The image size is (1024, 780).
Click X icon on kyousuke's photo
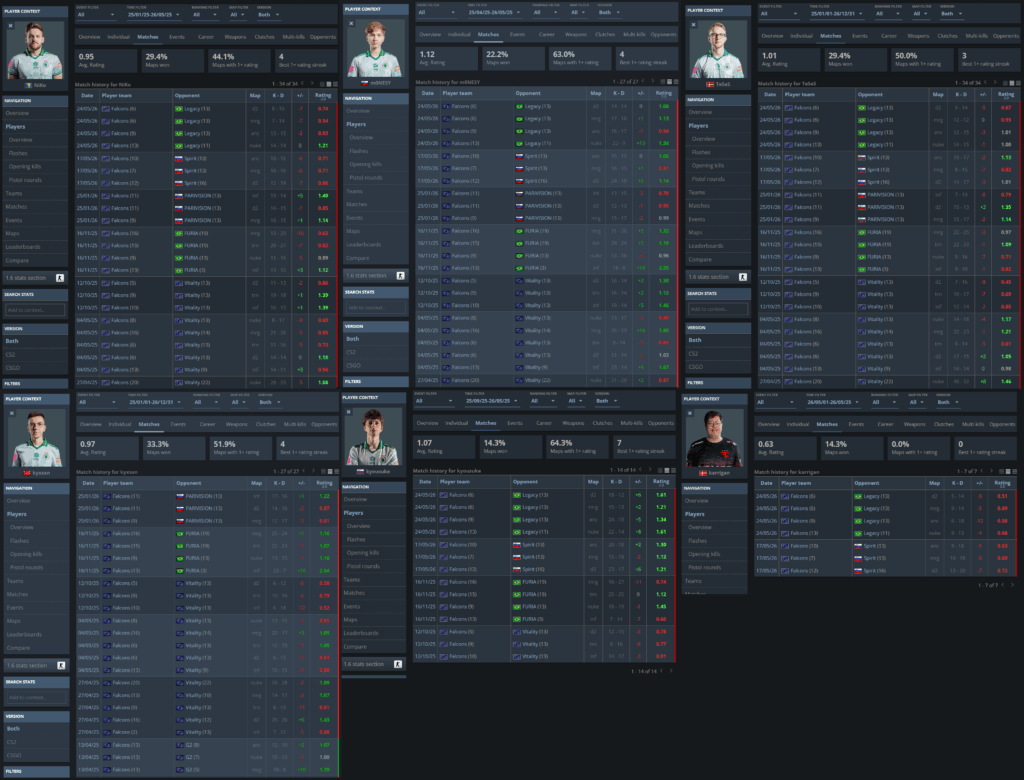tap(349, 412)
